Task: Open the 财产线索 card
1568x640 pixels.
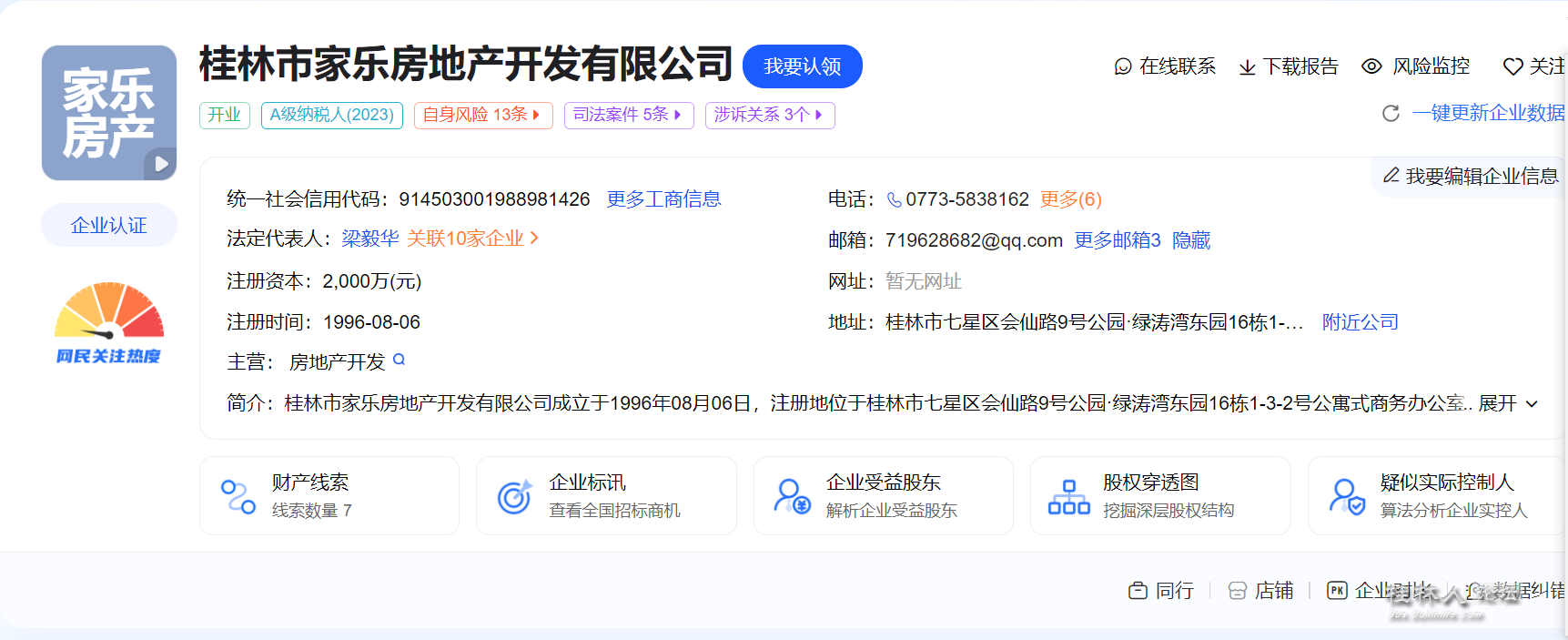Action: point(329,496)
